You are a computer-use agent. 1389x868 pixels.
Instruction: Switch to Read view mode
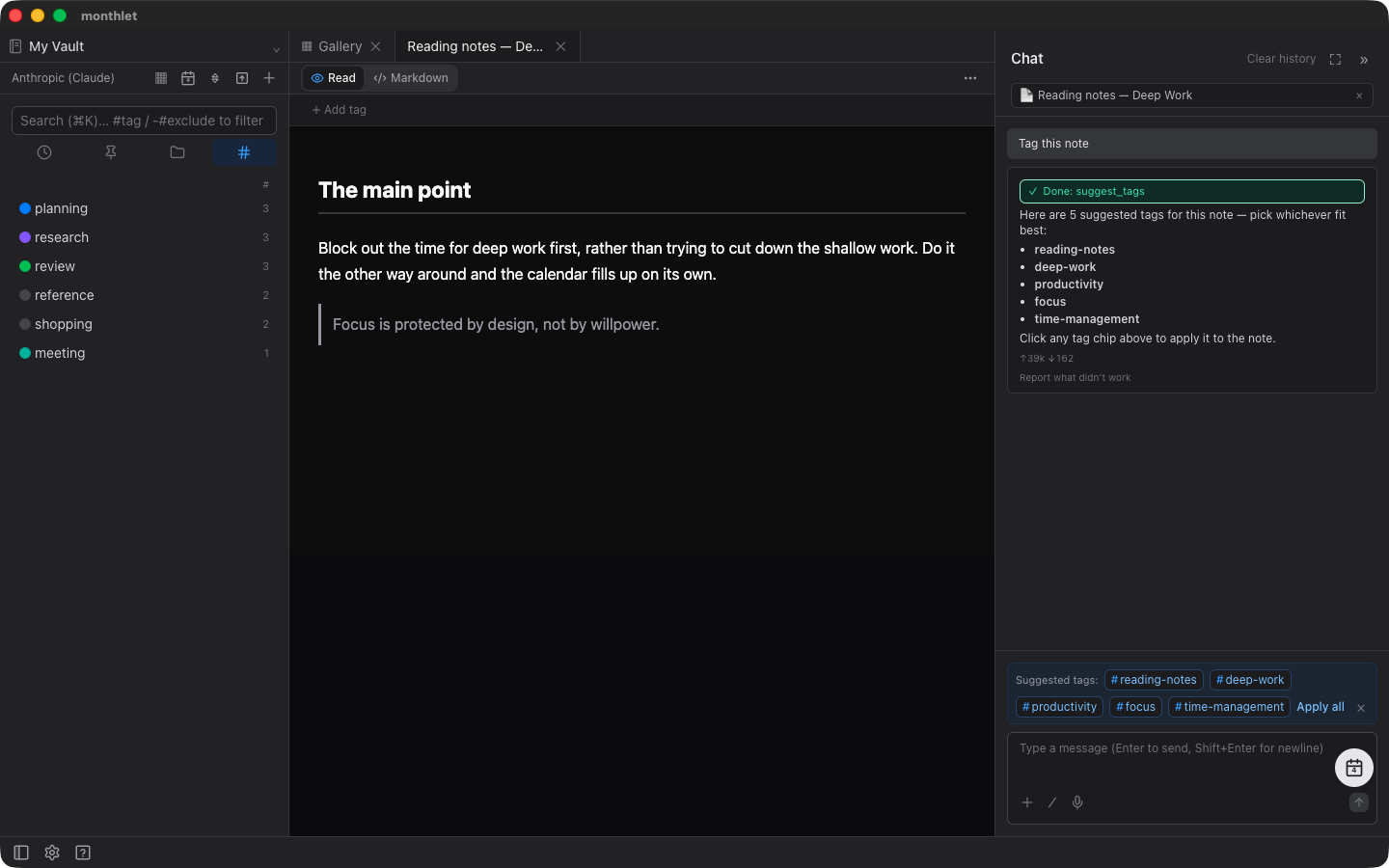click(x=334, y=78)
